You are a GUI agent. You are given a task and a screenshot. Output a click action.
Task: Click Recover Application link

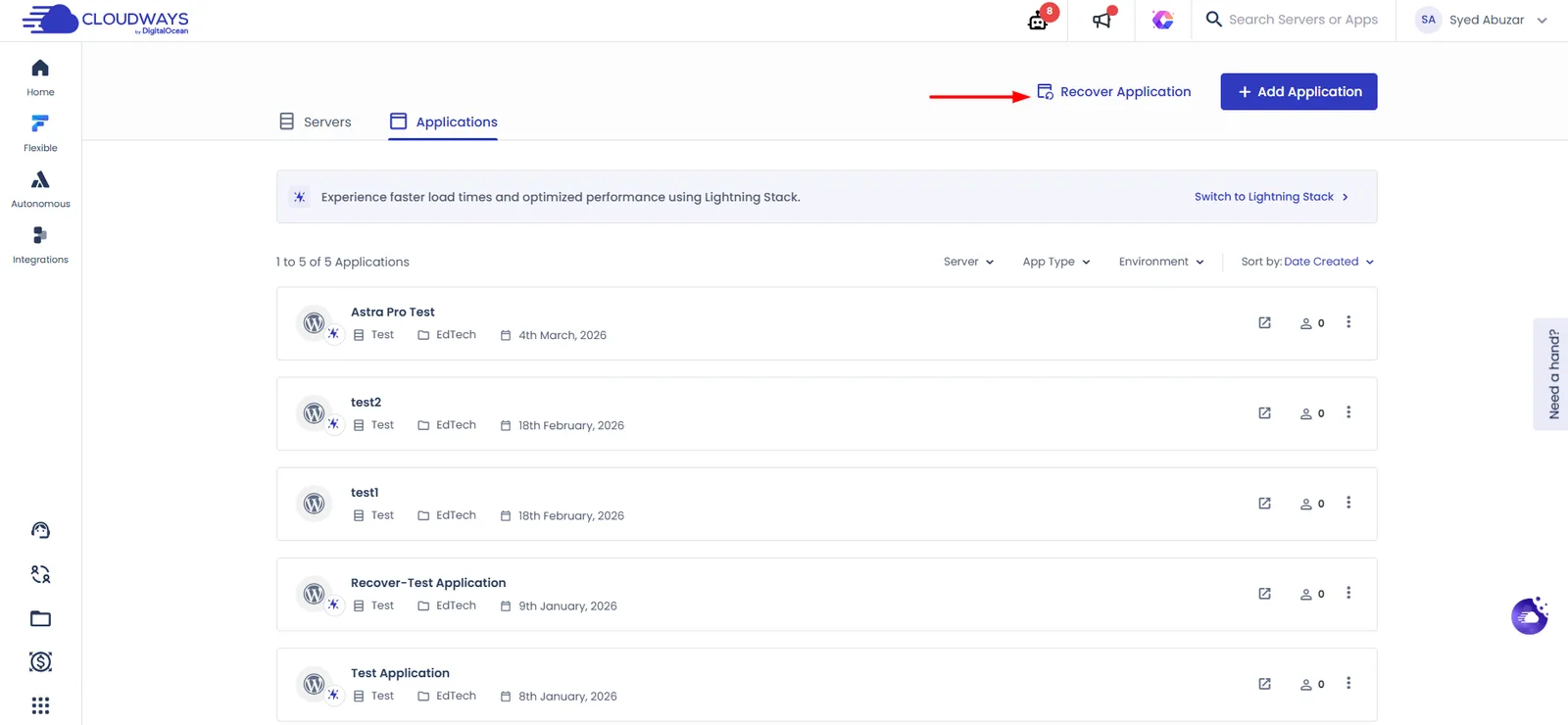pyautogui.click(x=1114, y=91)
